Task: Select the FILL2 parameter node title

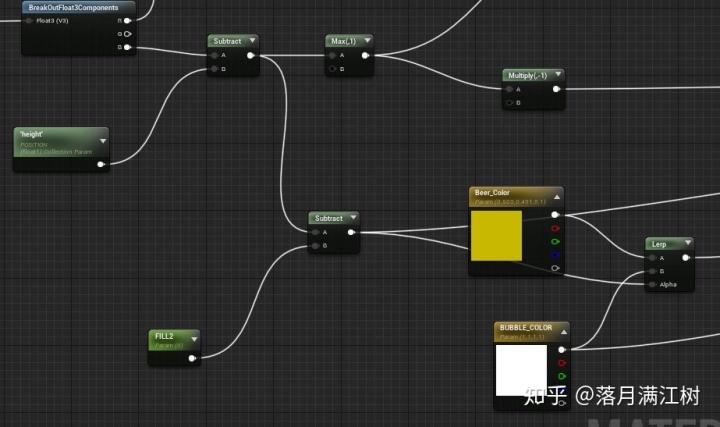Action: point(164,336)
